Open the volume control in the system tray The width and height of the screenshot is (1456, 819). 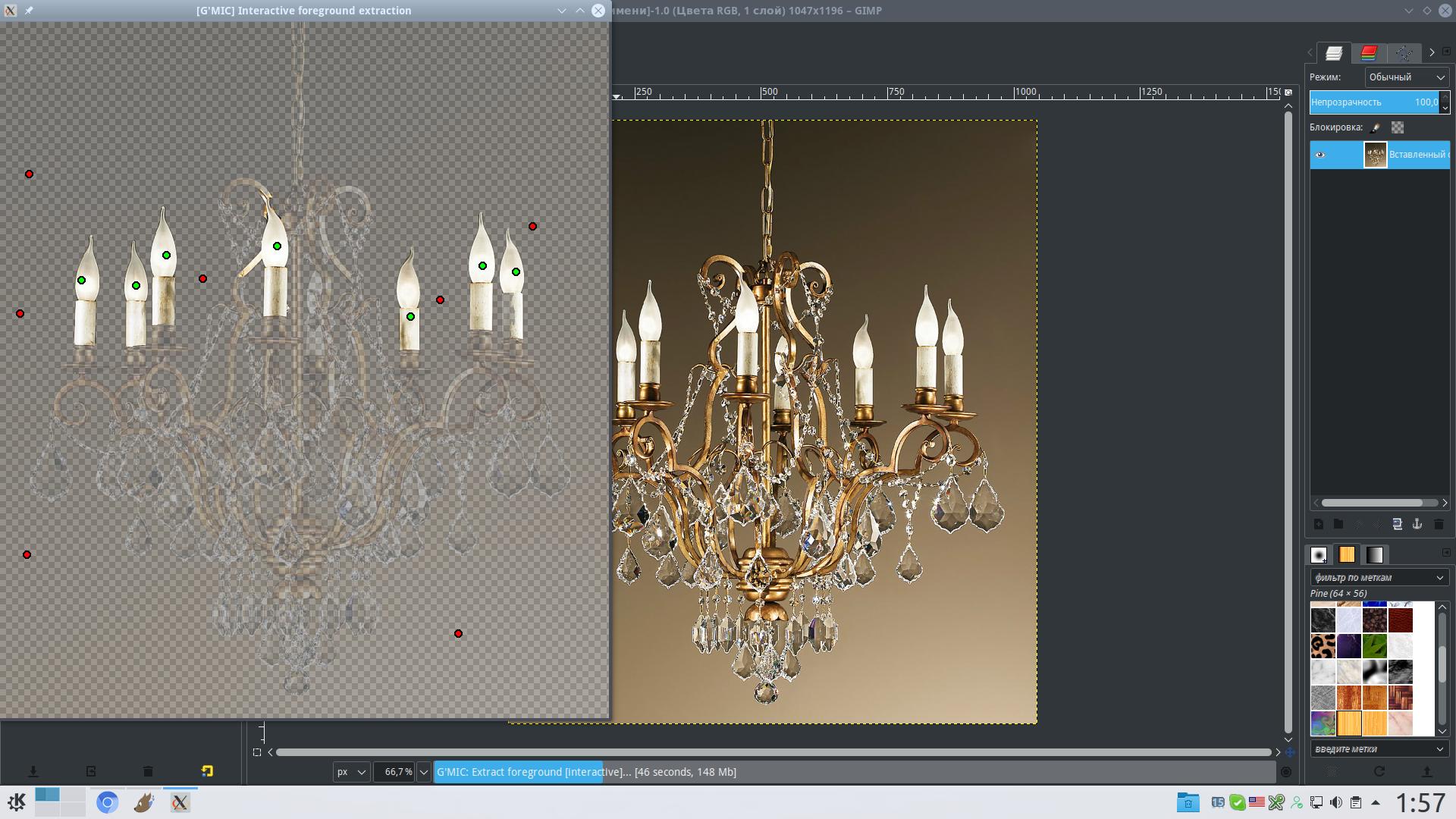pyautogui.click(x=1336, y=802)
